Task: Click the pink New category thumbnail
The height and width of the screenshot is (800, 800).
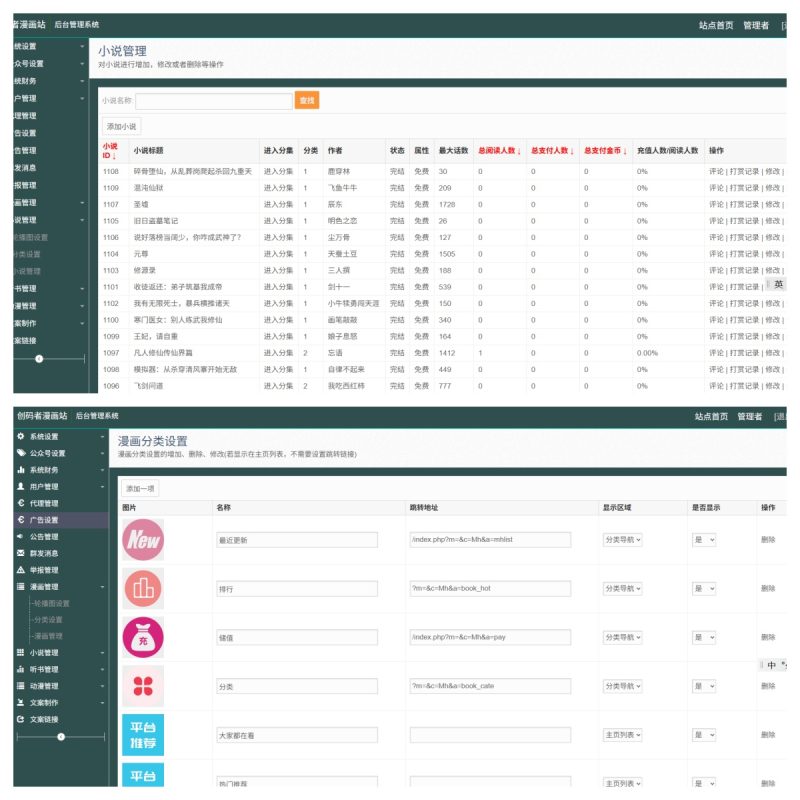Action: pos(143,539)
